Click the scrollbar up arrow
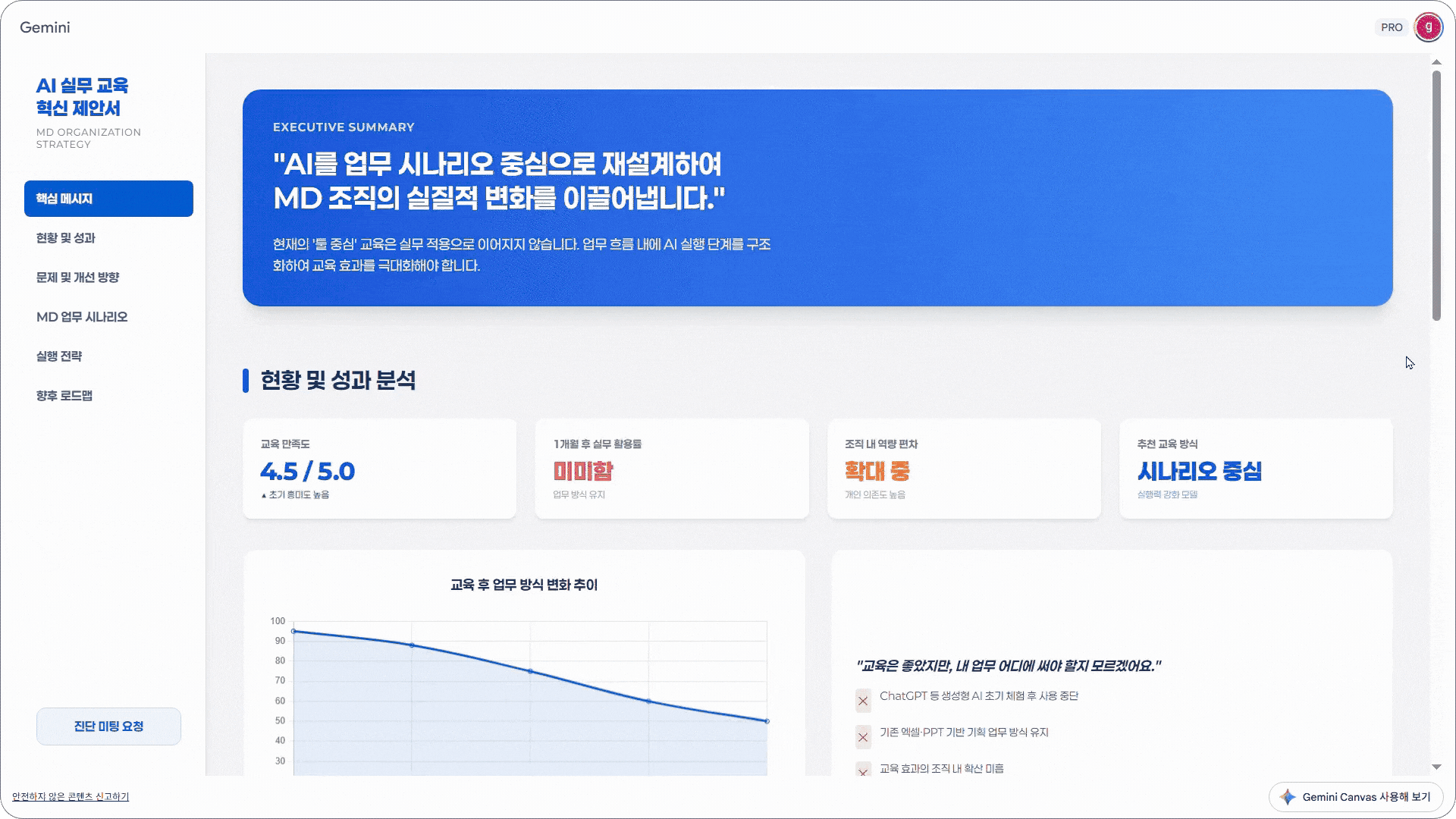Image resolution: width=1456 pixels, height=819 pixels. click(x=1436, y=62)
